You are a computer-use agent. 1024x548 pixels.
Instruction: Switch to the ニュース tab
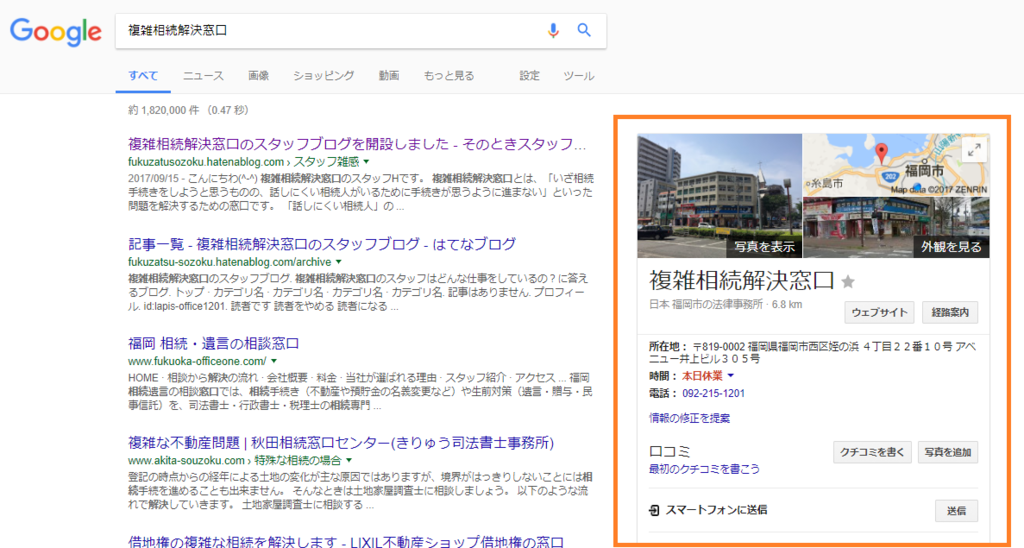[x=203, y=76]
